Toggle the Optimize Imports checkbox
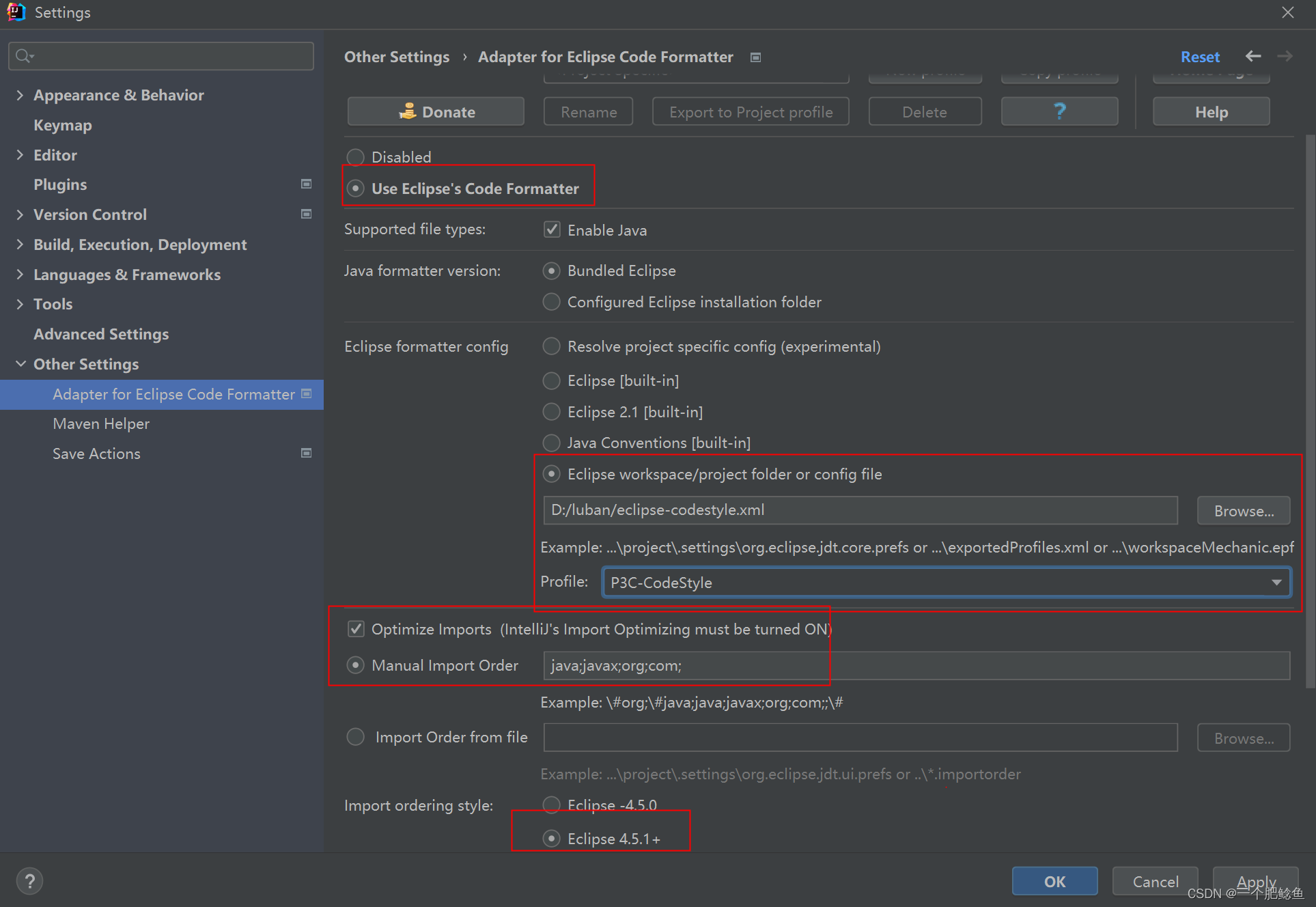The image size is (1316, 907). click(x=356, y=629)
